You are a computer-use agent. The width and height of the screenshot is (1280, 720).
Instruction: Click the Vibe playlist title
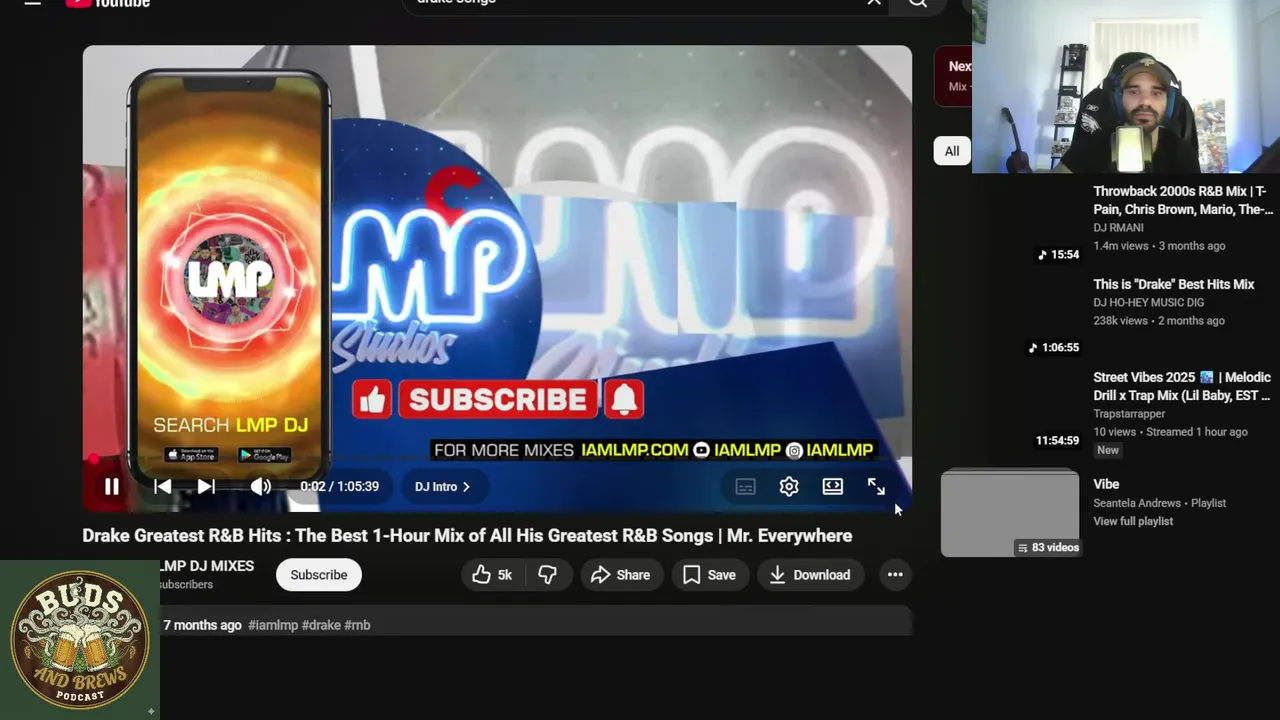click(x=1106, y=484)
